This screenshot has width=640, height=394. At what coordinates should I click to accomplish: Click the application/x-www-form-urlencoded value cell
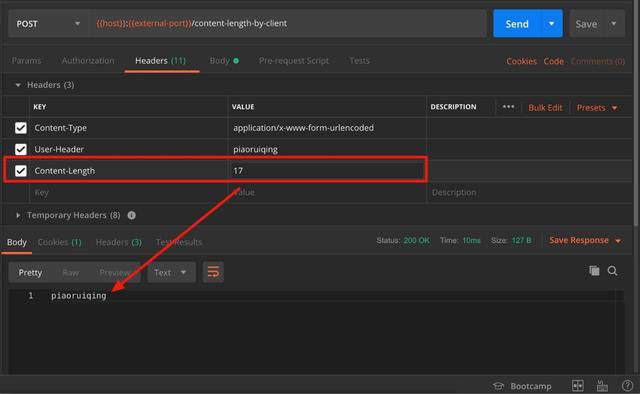(327, 128)
